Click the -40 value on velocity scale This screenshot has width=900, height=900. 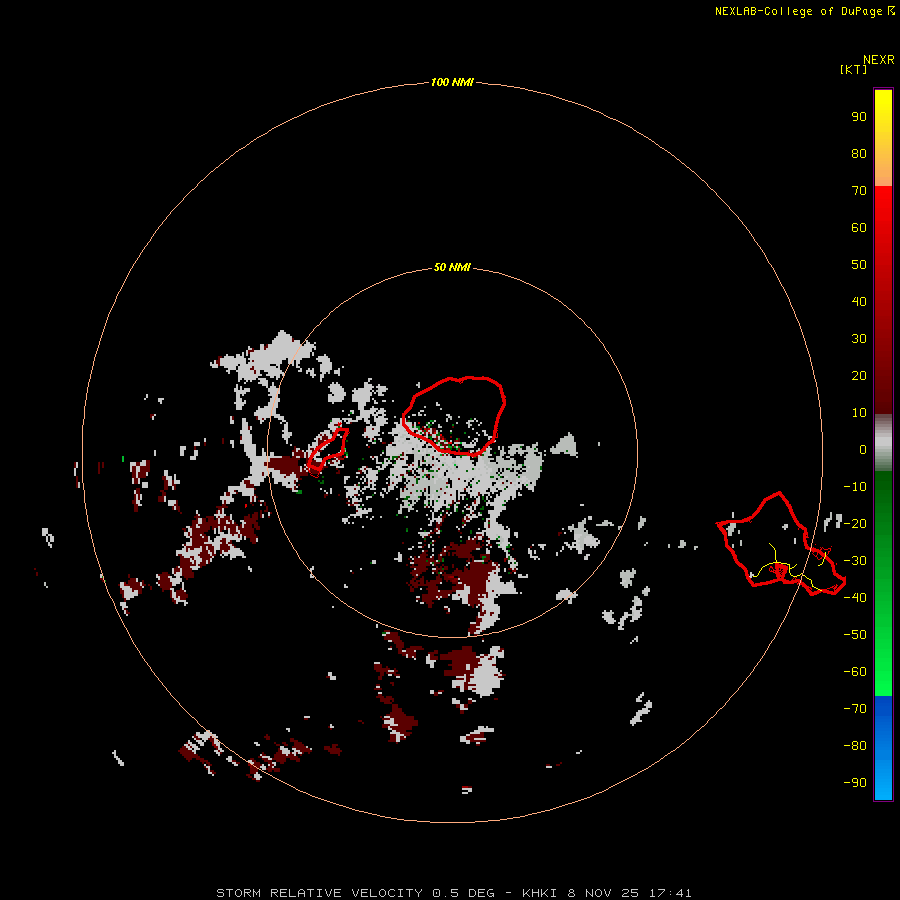coord(855,598)
